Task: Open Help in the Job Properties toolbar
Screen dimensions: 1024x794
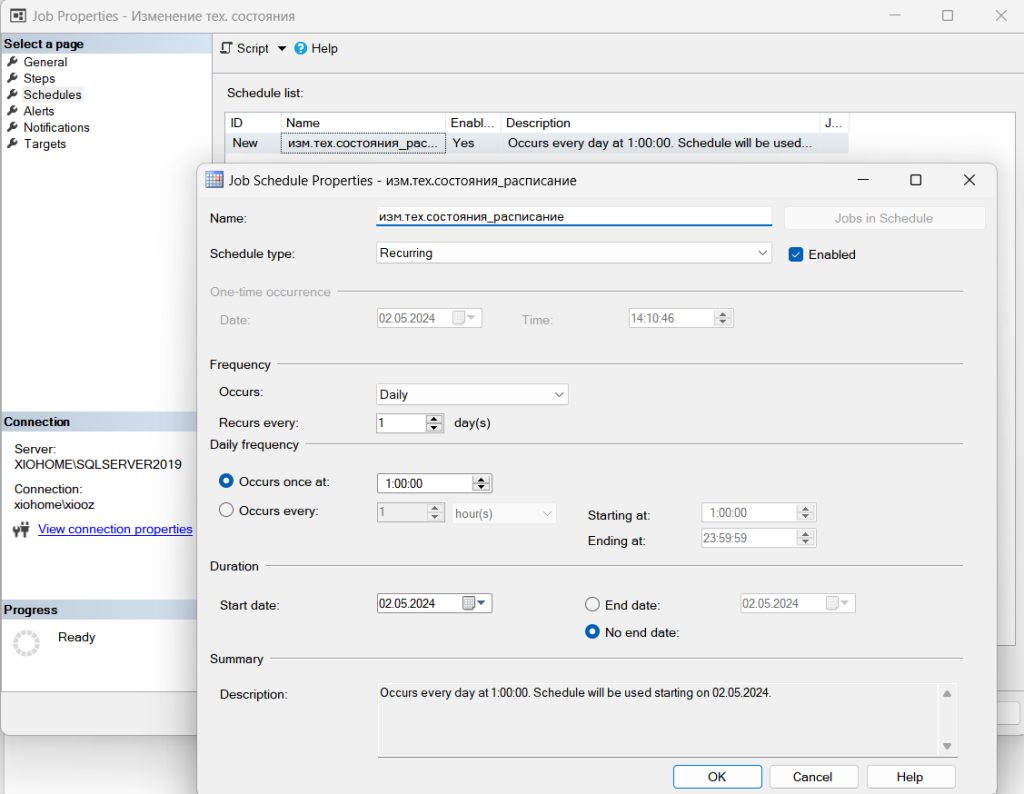Action: [x=316, y=48]
